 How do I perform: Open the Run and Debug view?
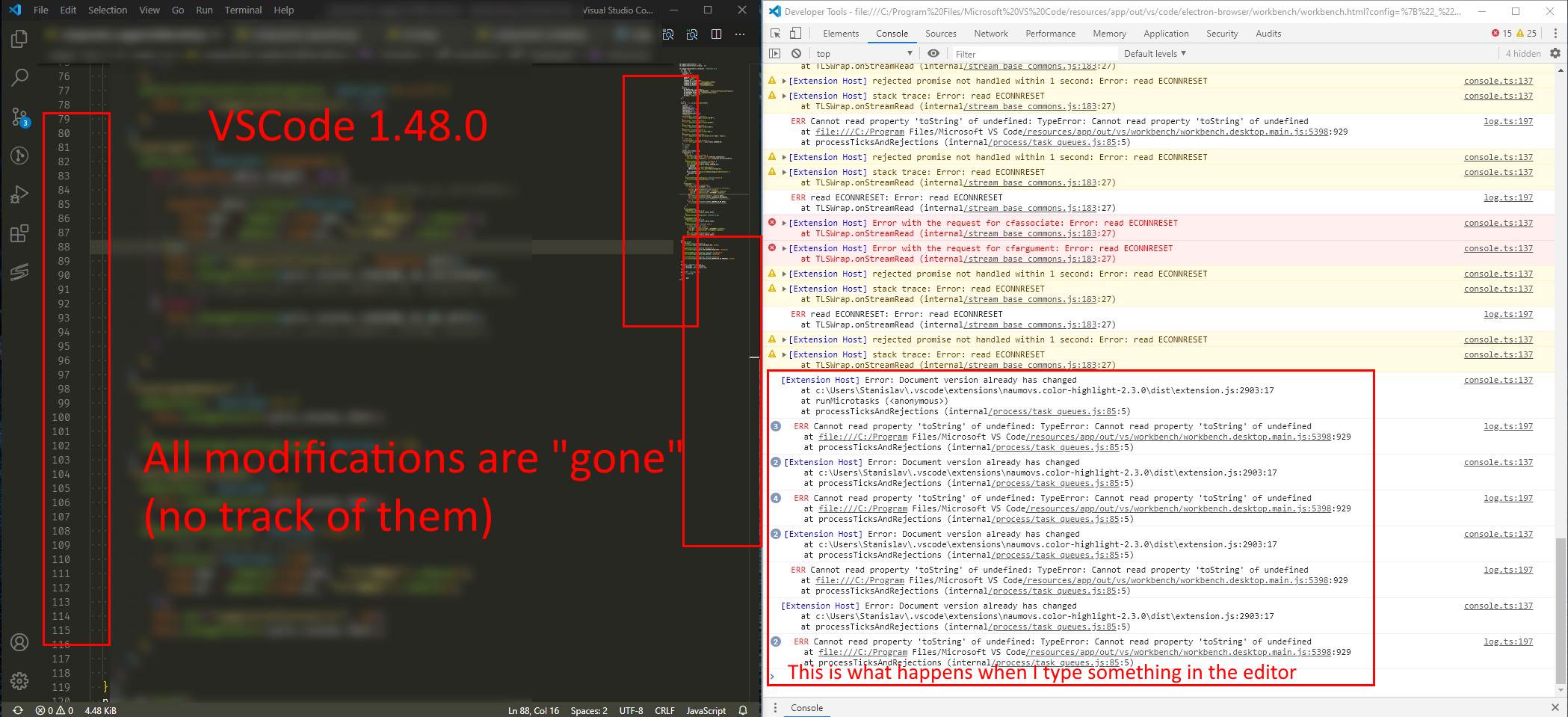click(19, 194)
